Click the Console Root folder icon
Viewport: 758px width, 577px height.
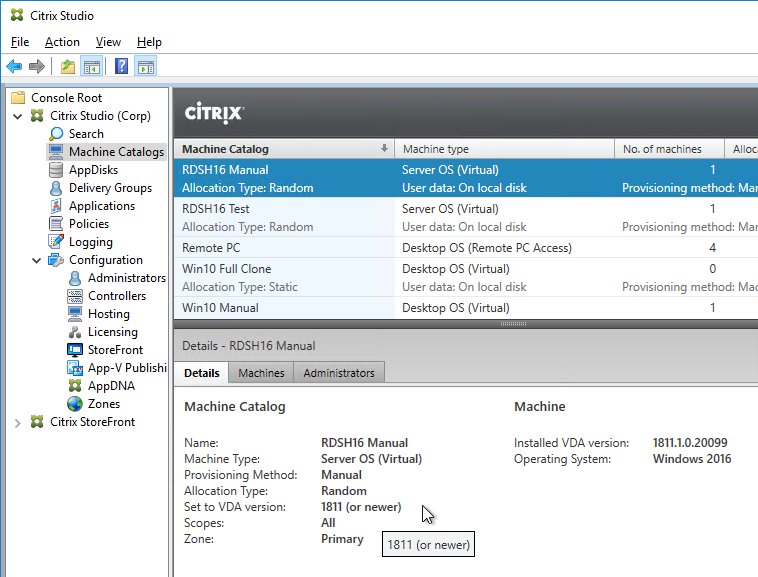click(18, 97)
